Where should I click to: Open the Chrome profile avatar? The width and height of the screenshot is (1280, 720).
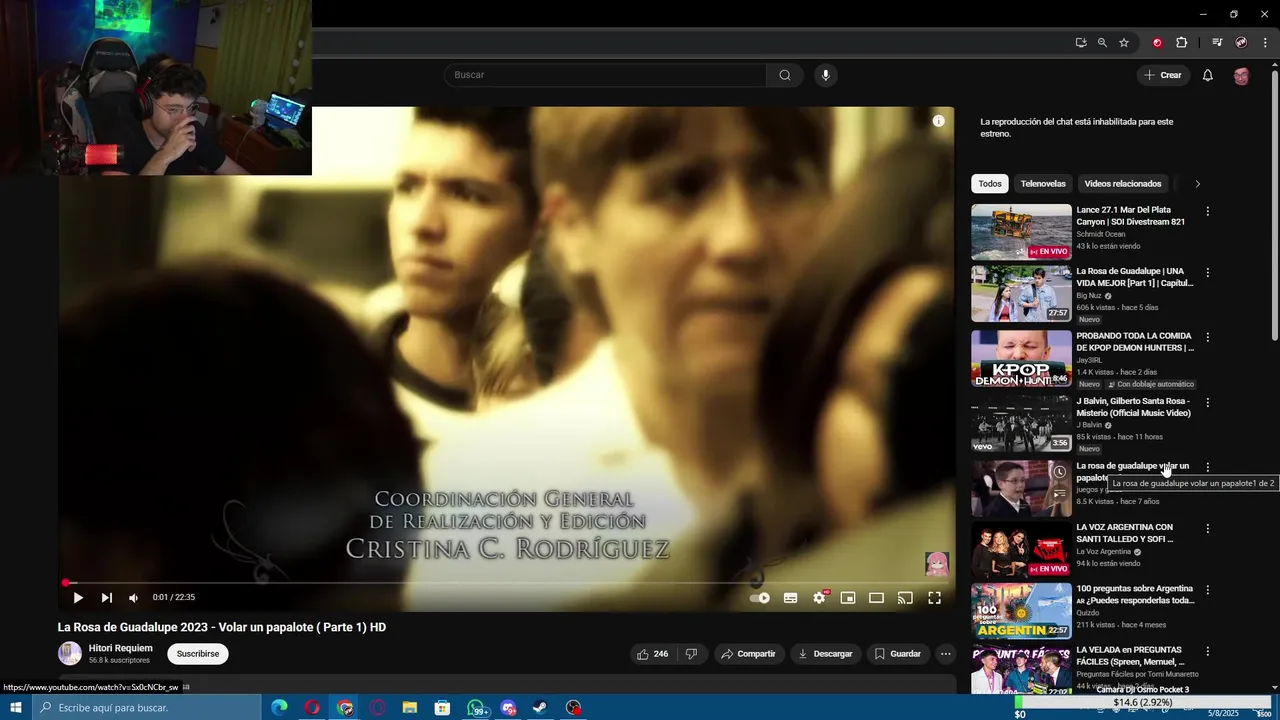(x=1241, y=43)
